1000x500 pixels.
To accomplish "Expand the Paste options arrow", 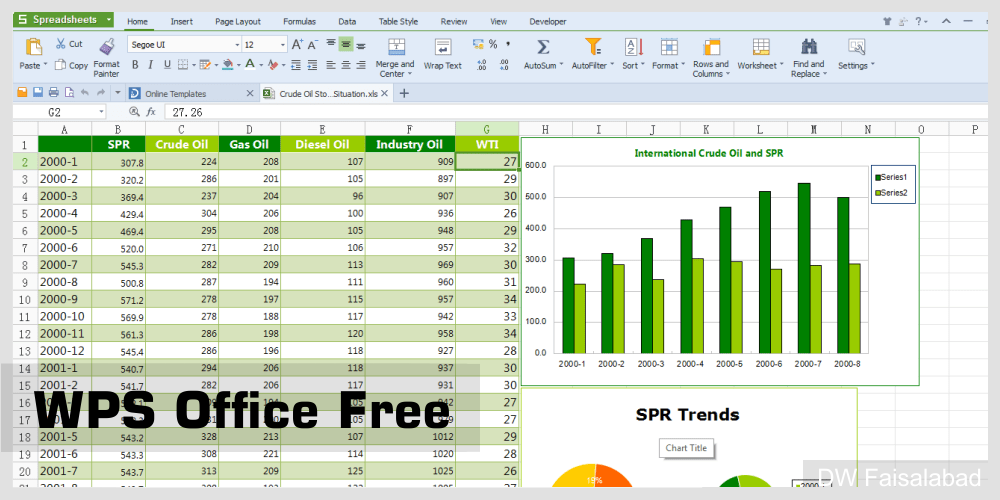I will pos(45,65).
